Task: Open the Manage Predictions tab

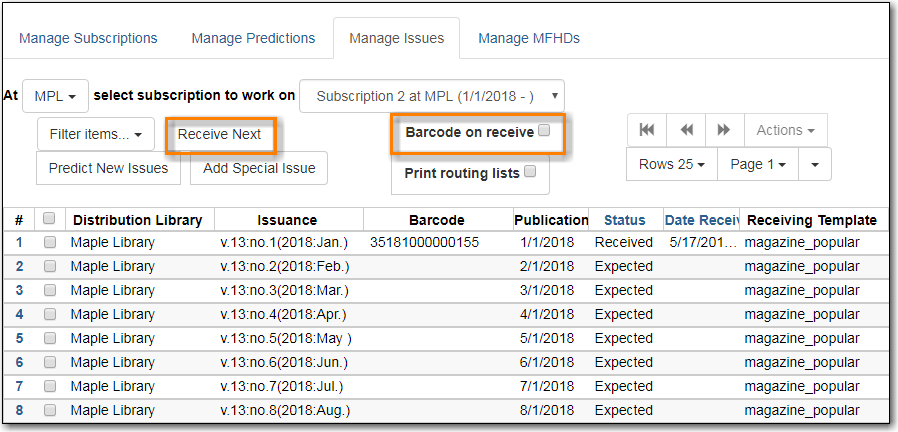Action: click(x=253, y=38)
